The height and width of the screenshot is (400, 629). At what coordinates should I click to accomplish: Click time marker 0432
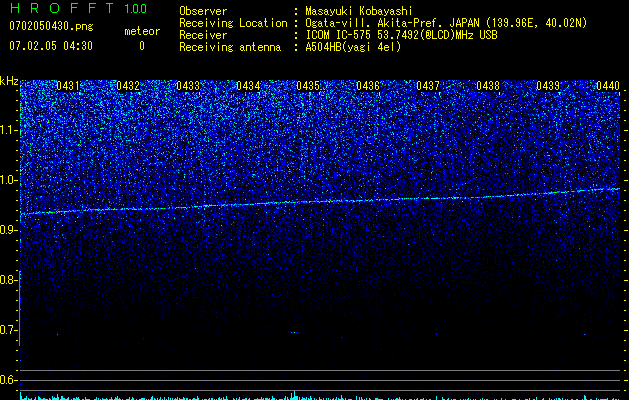(x=128, y=86)
